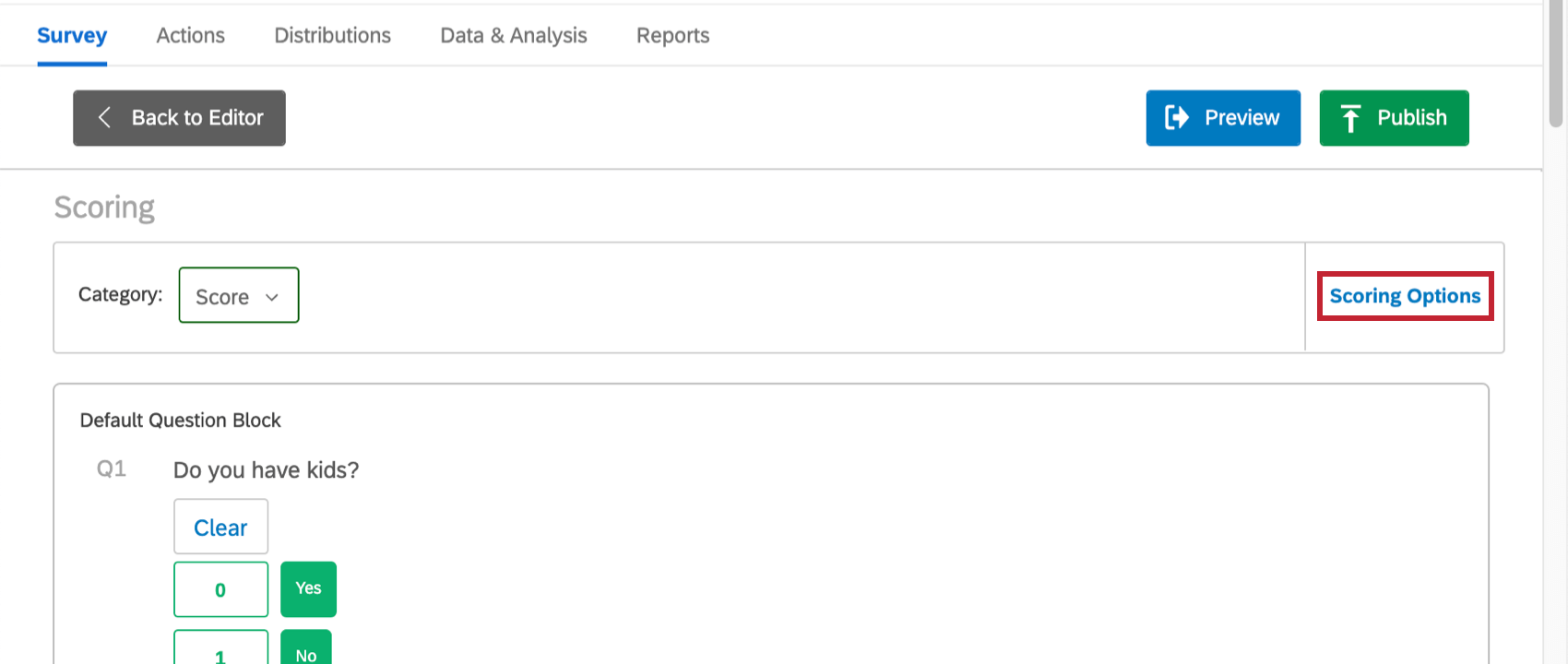
Task: Click the score field for the Yes answer
Action: point(220,588)
